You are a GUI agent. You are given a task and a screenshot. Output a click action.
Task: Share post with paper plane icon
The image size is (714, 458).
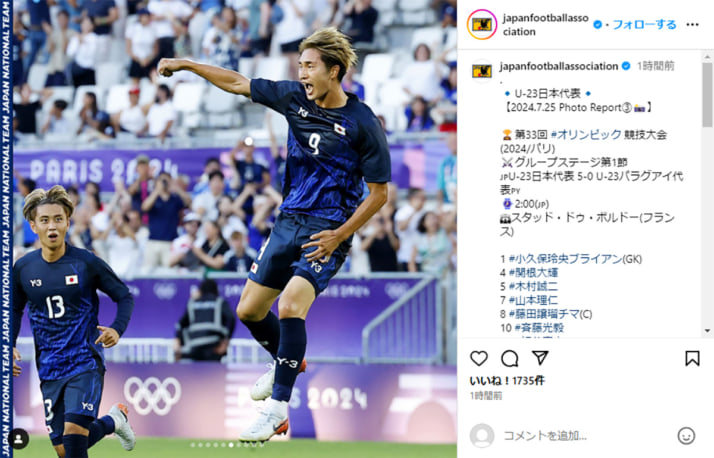[x=540, y=358]
